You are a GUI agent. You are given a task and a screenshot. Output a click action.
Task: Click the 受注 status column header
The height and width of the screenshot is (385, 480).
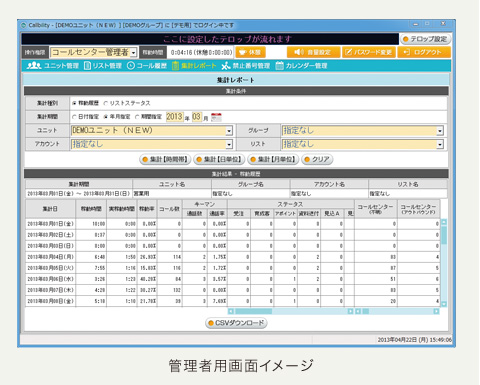click(239, 214)
